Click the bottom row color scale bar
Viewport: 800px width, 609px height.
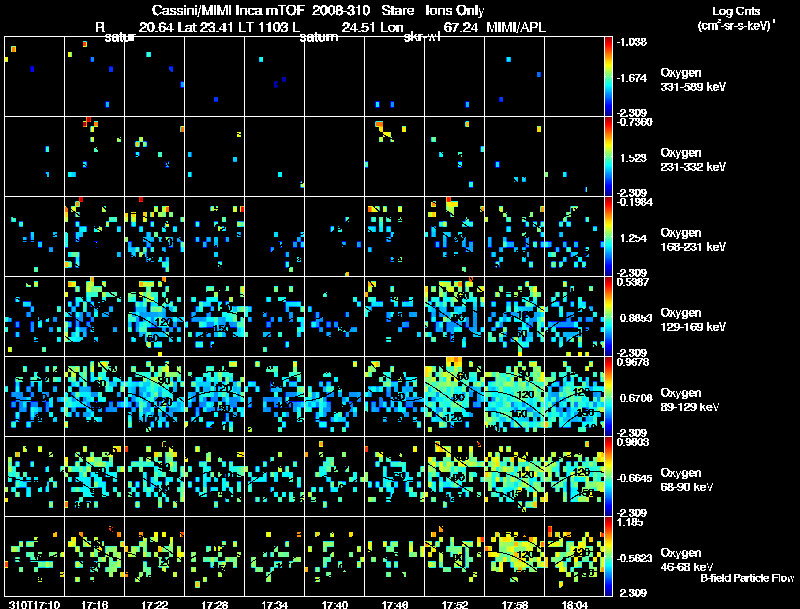coord(608,556)
